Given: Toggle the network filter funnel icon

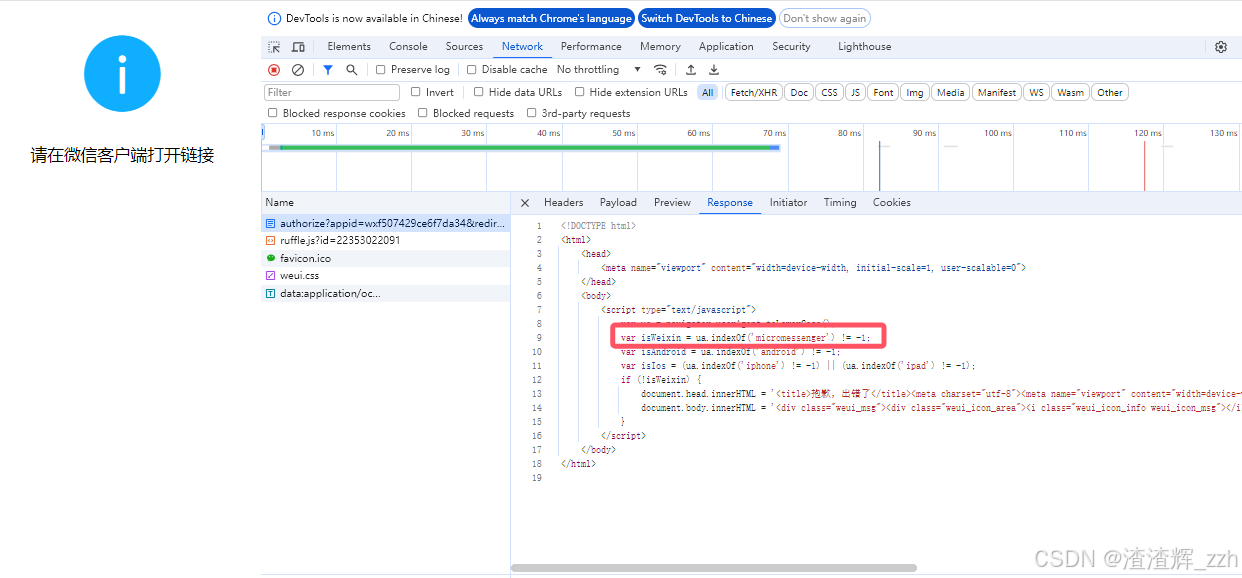Looking at the screenshot, I should click(x=328, y=70).
